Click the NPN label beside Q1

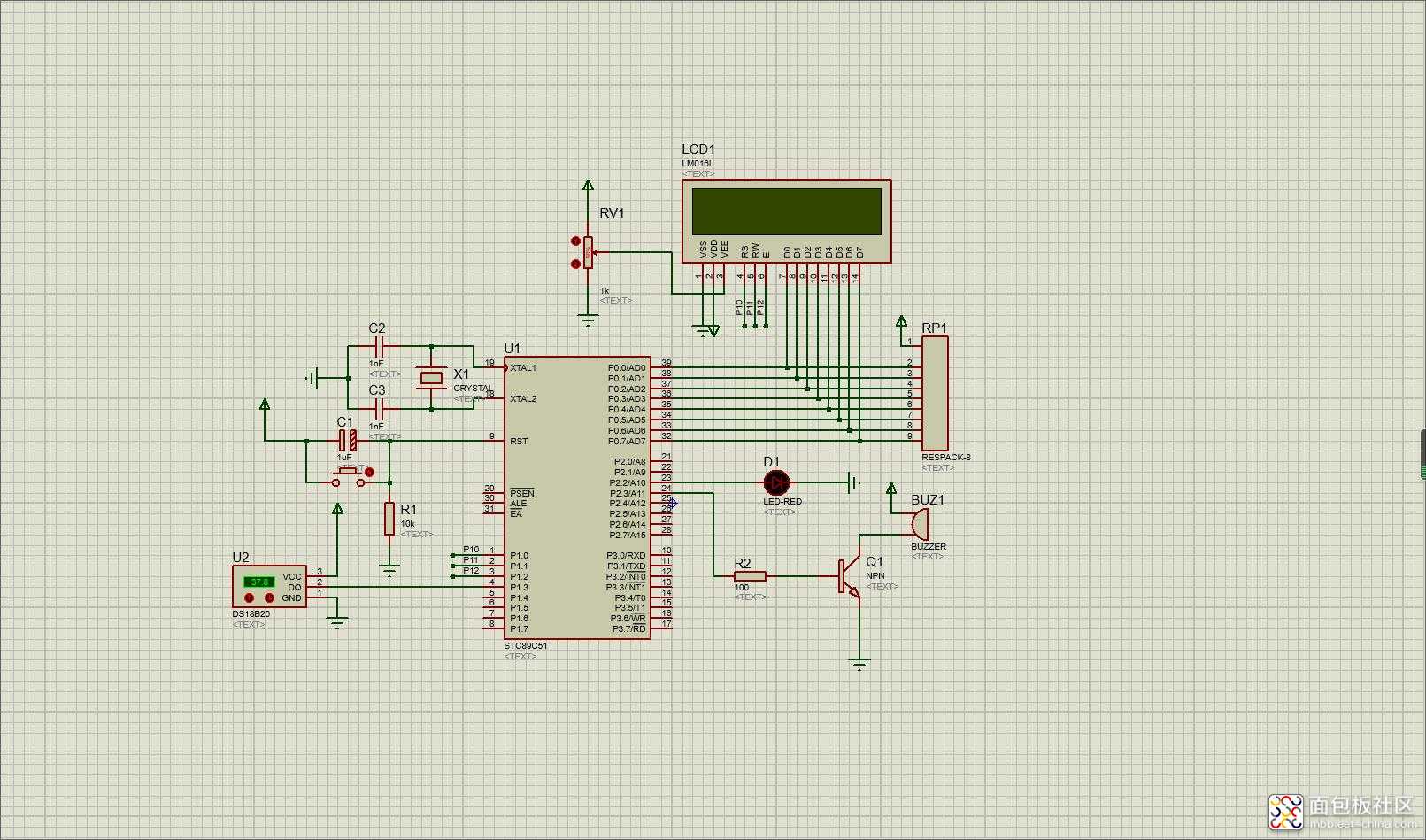(x=875, y=575)
